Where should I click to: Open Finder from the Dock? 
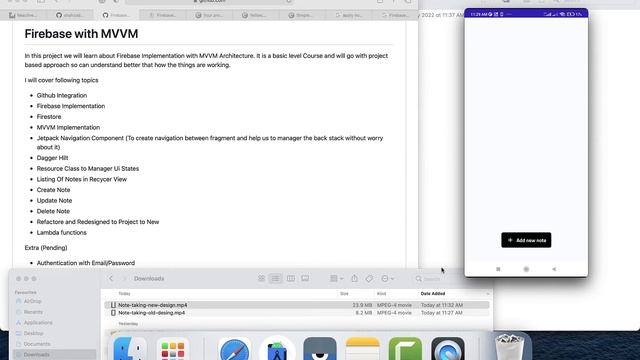tap(130, 349)
